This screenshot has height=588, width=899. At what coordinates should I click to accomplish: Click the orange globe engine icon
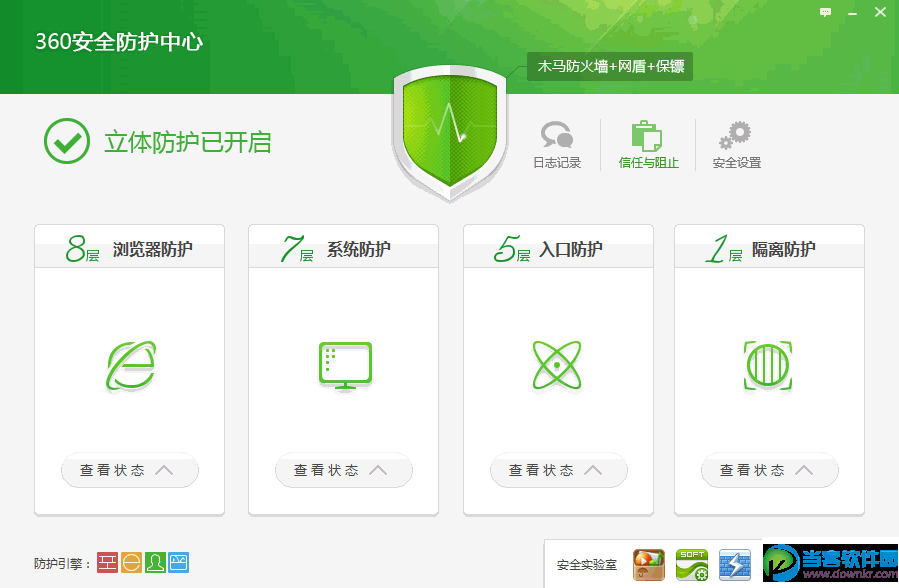pos(131,563)
